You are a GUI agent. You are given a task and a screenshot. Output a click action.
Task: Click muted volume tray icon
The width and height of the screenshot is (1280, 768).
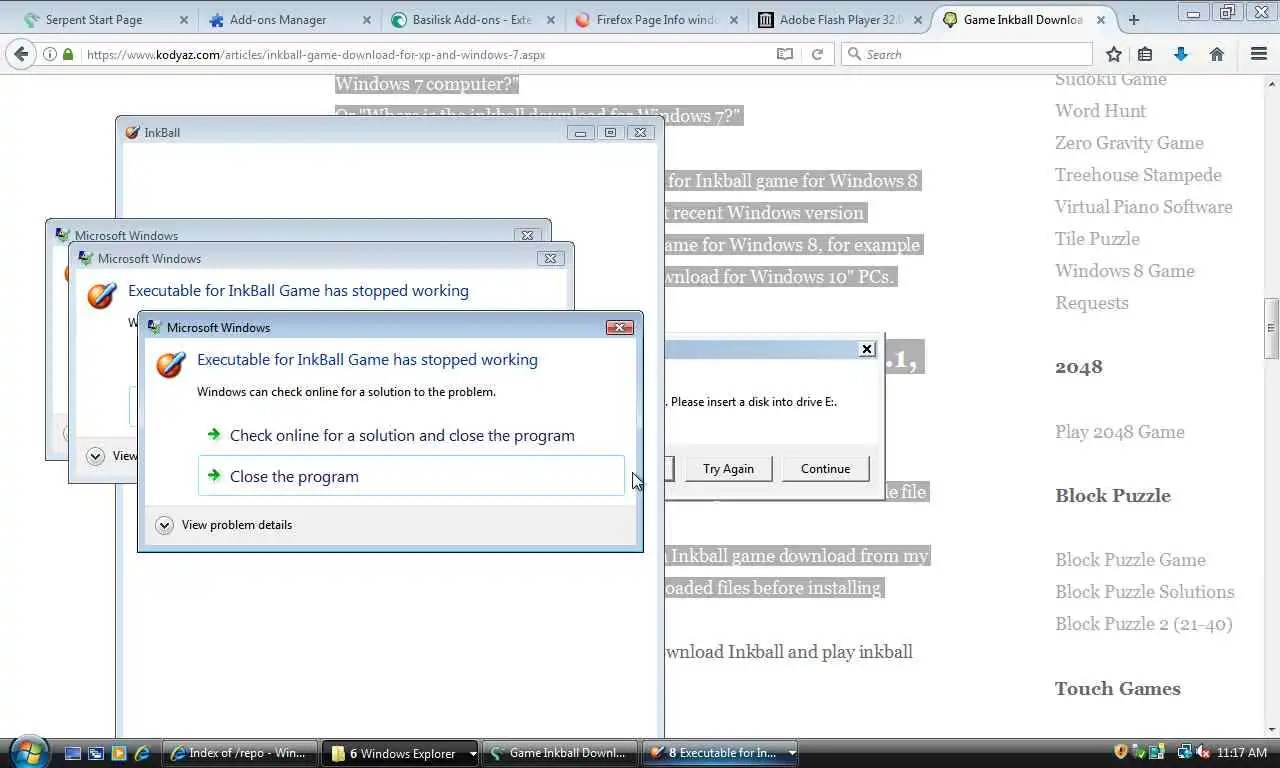pos(1202,752)
